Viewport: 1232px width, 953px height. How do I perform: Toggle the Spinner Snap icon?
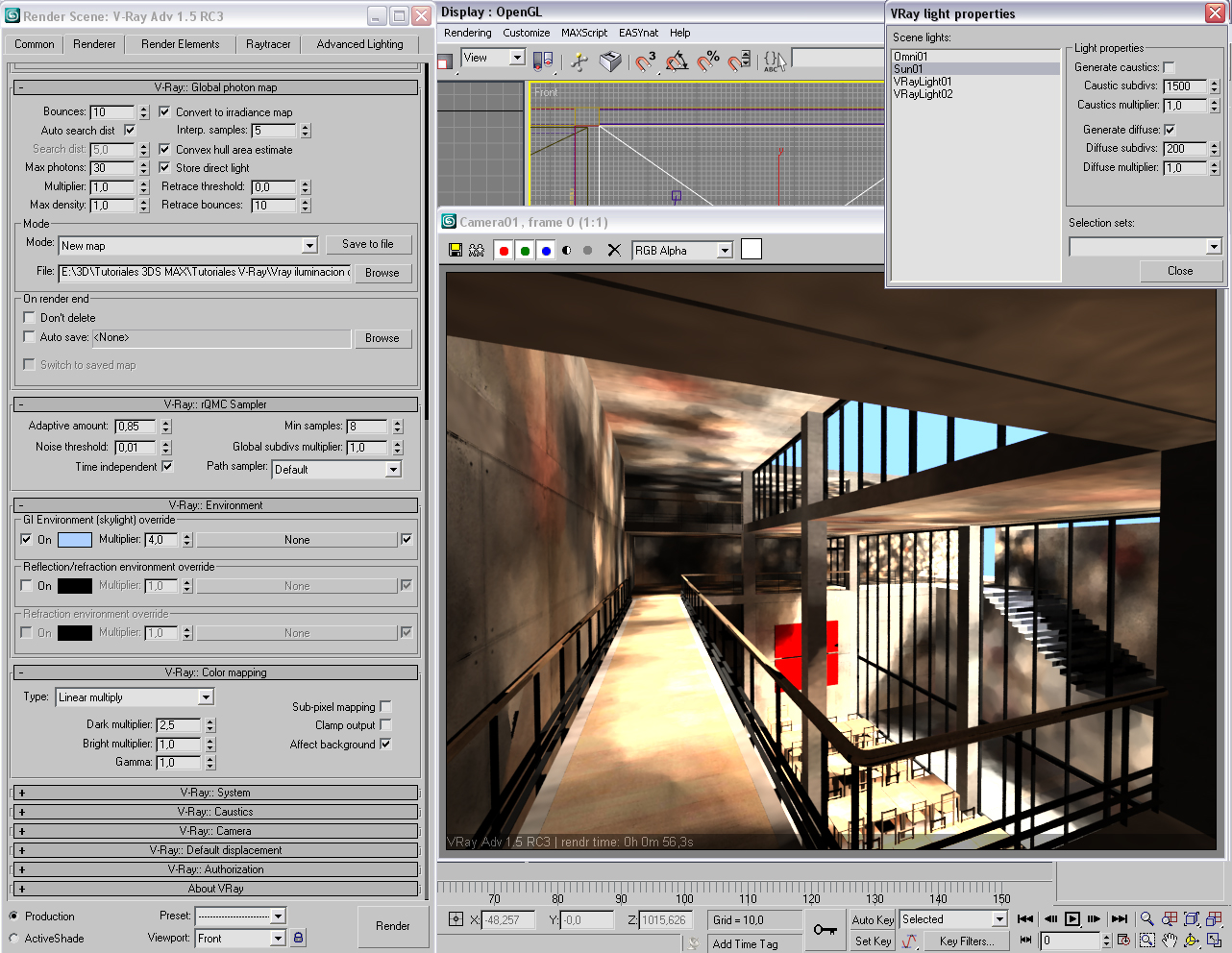[x=739, y=61]
